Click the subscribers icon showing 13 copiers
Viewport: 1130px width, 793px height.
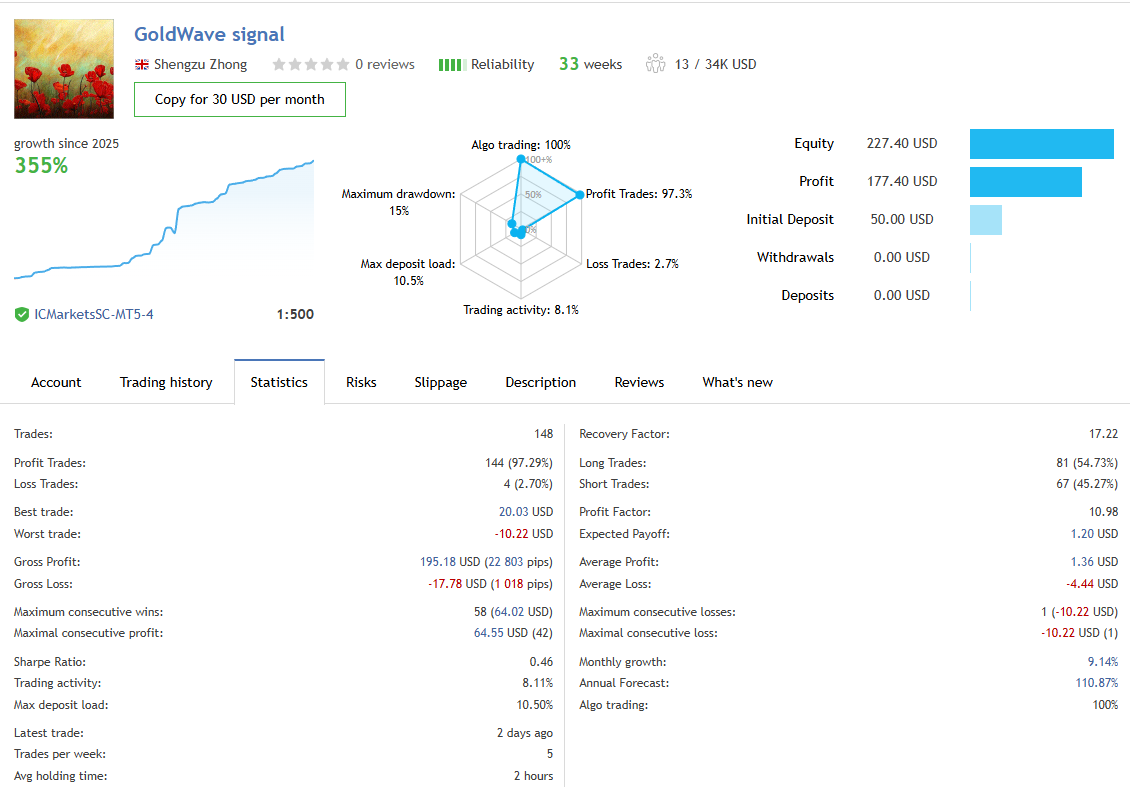[x=656, y=63]
